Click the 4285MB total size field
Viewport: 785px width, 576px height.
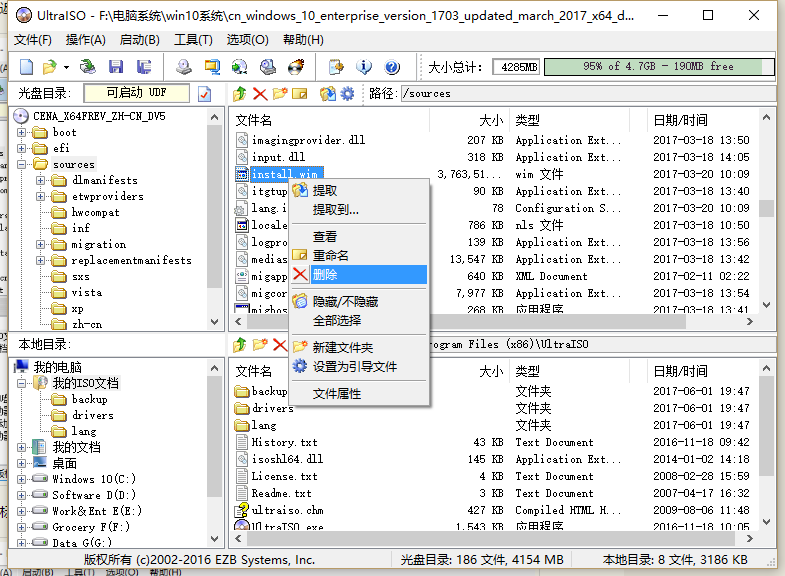516,67
